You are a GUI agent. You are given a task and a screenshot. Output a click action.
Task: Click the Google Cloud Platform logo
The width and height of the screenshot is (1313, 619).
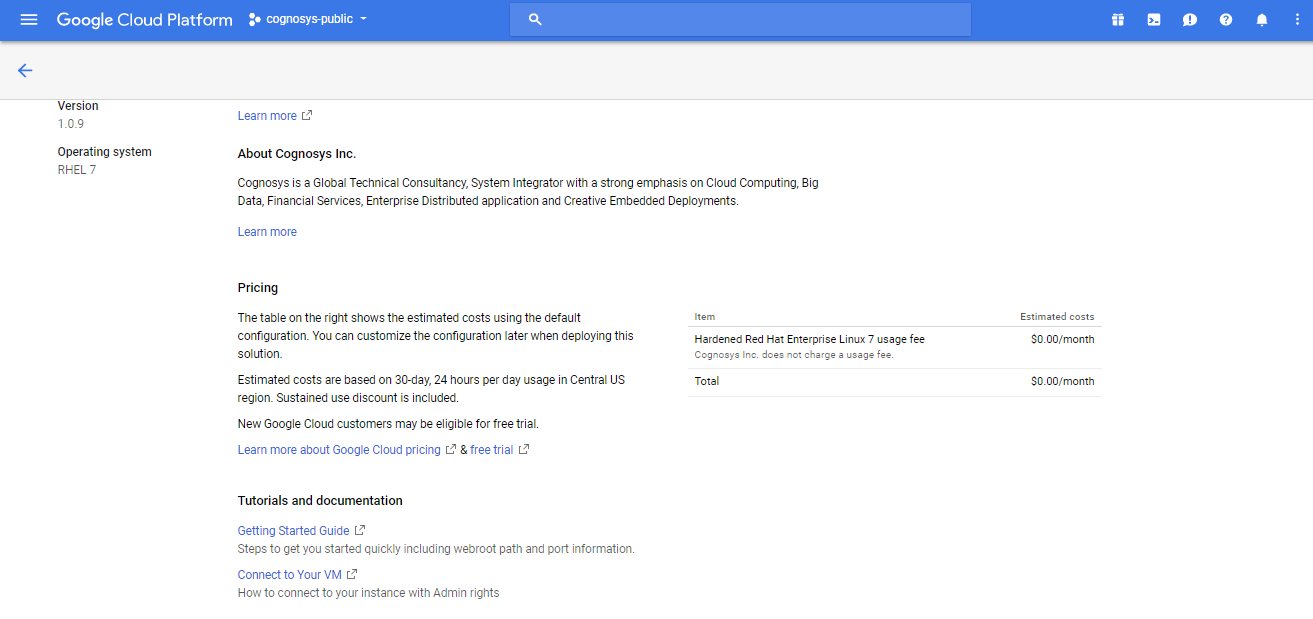144,20
